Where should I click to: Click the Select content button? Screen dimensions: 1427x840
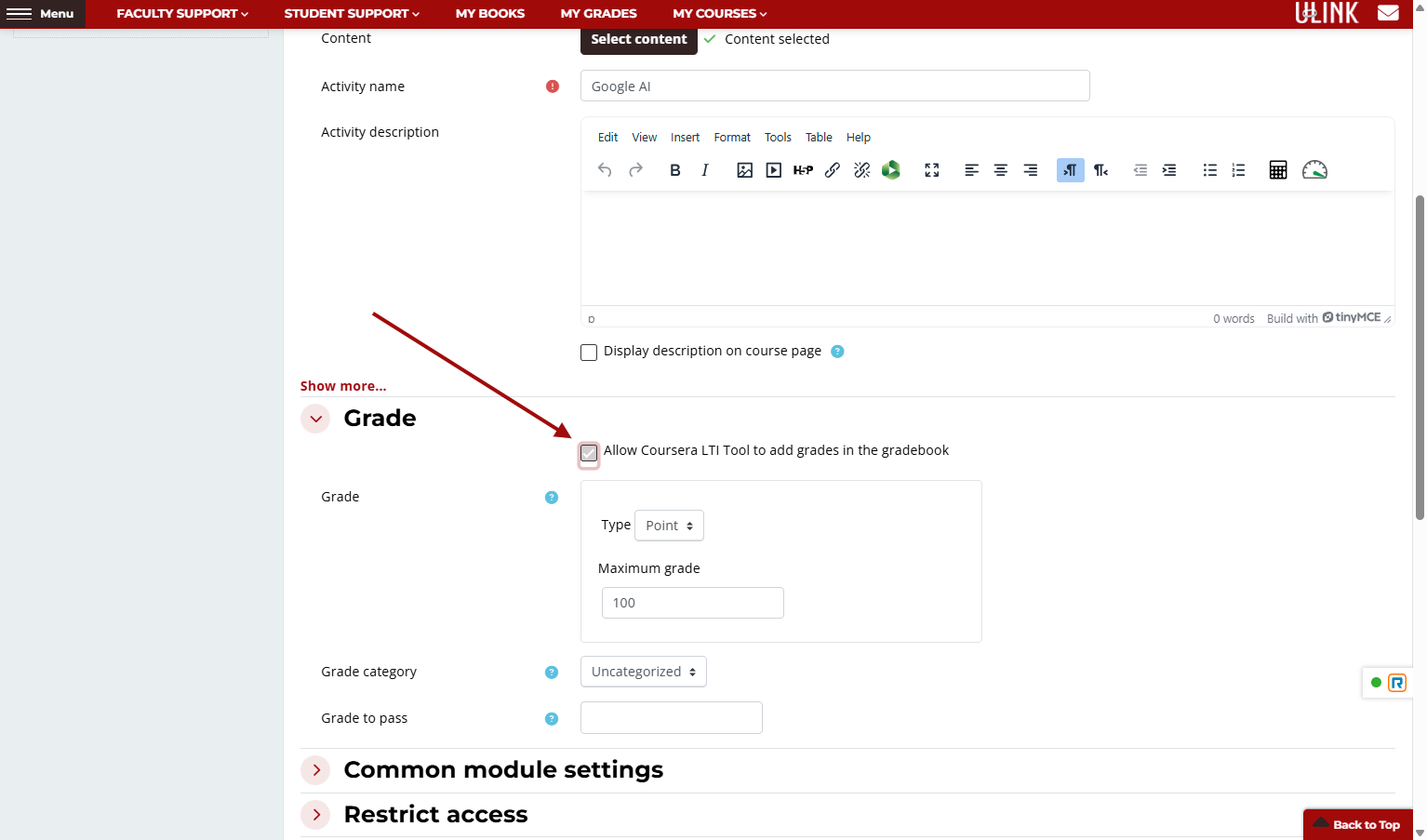[x=639, y=39]
